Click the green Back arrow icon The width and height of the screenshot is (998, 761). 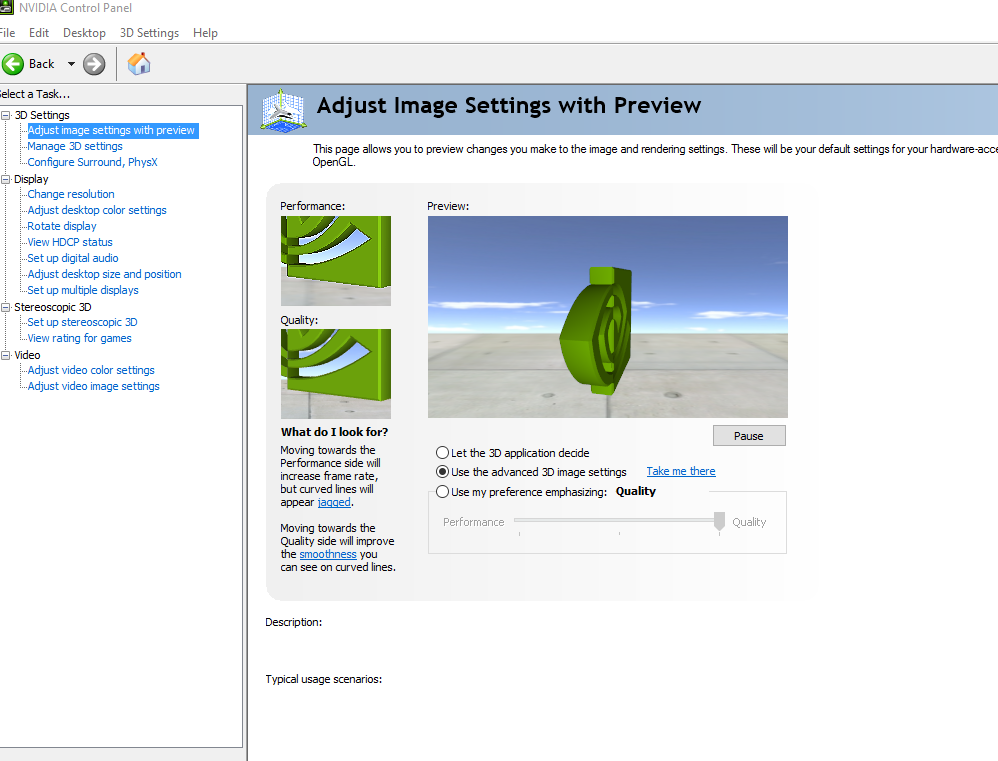(13, 64)
